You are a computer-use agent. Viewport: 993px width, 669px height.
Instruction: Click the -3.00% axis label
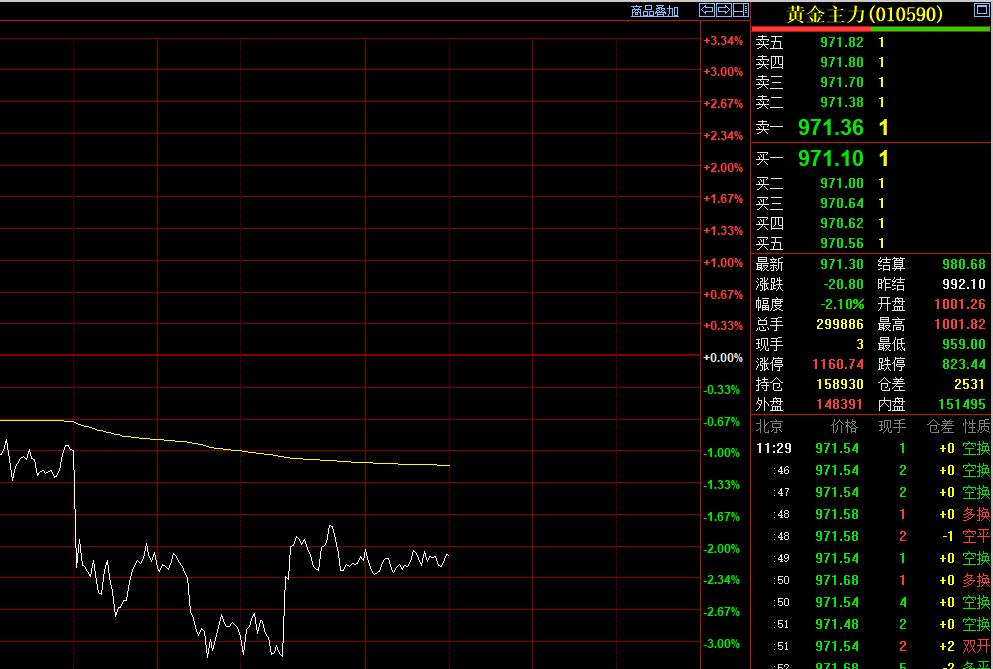point(721,644)
